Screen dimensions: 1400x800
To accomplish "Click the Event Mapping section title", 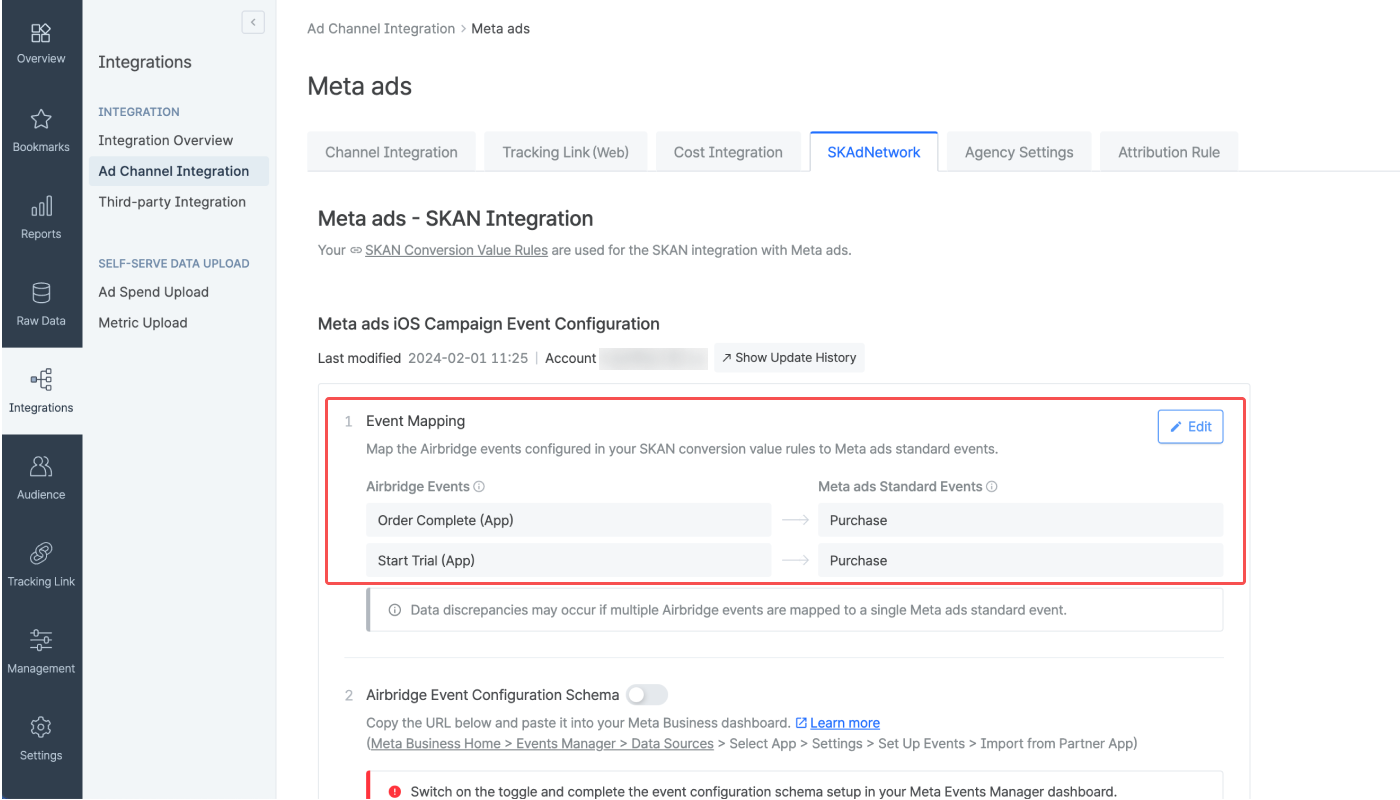I will click(416, 421).
